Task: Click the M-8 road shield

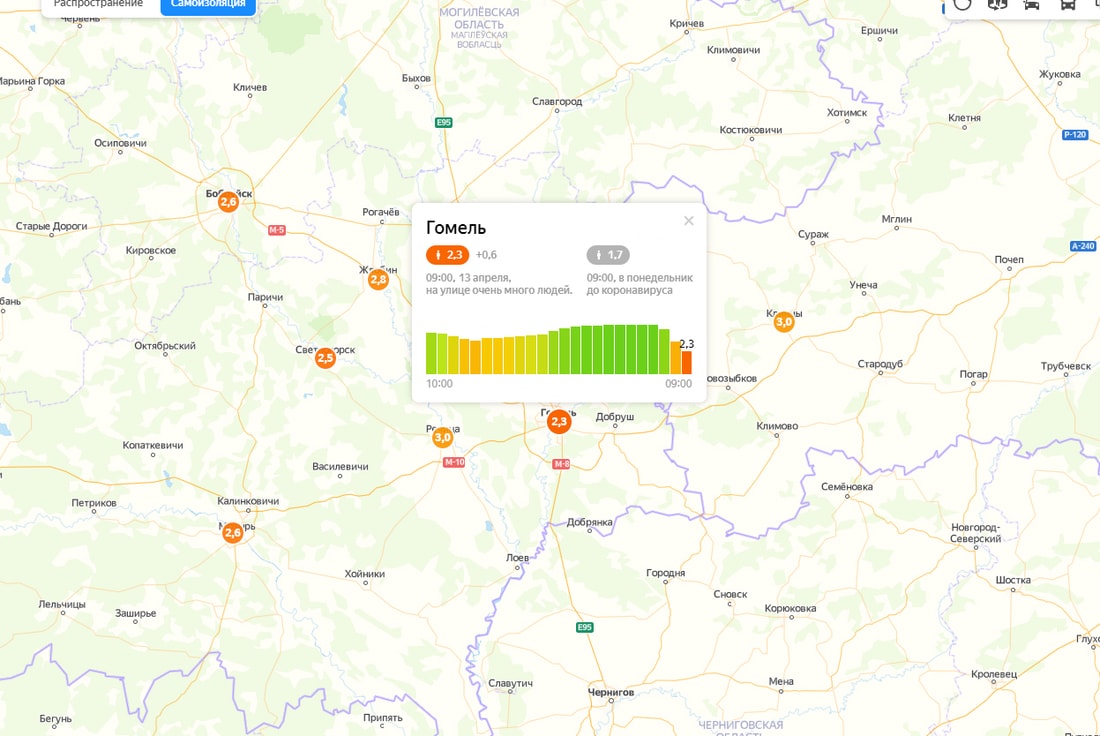Action: (x=561, y=464)
